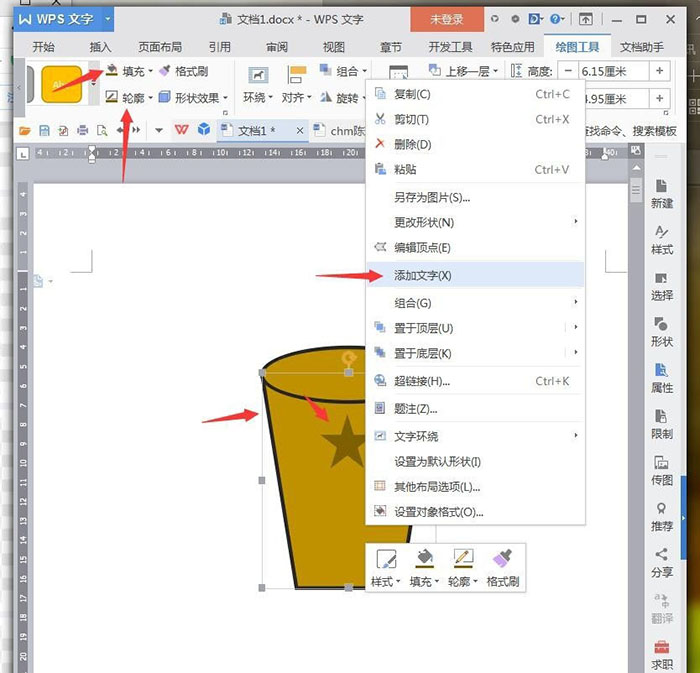Screen dimensions: 700x673
Task: Open 轮廓 dropdown in mini toolbar
Action: pyautogui.click(x=463, y=568)
